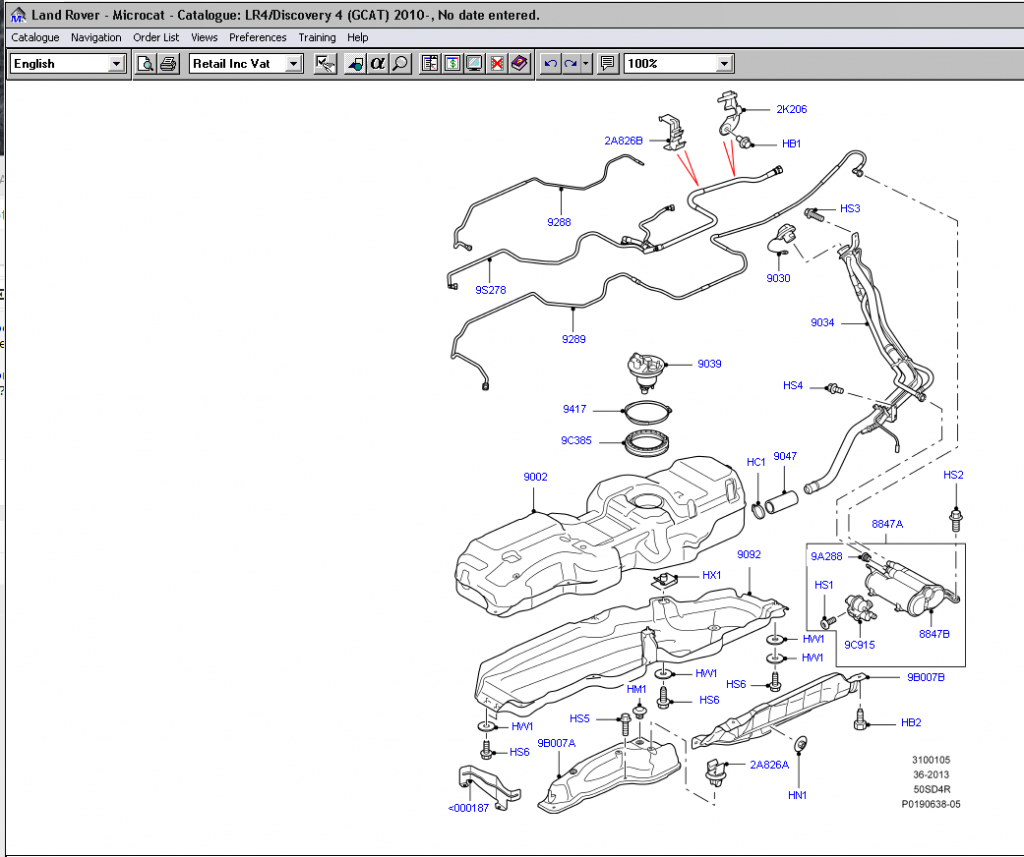Click the checkmark selection tool icon

click(325, 63)
